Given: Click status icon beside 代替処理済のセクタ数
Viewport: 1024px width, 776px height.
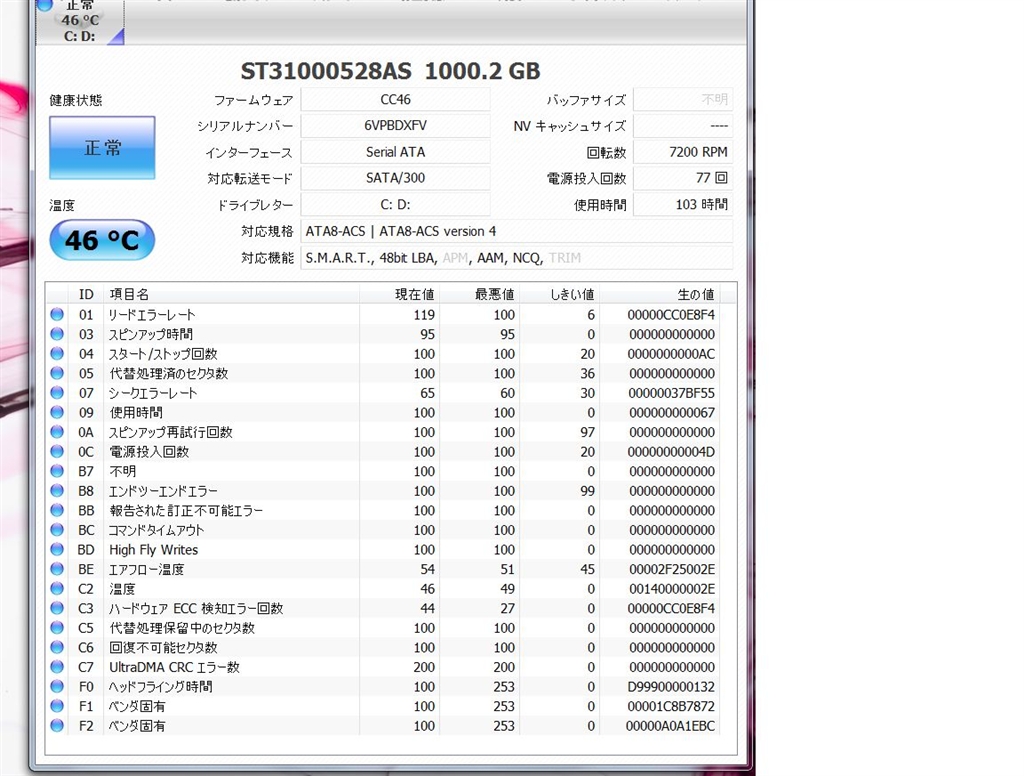Looking at the screenshot, I should pyautogui.click(x=57, y=374).
